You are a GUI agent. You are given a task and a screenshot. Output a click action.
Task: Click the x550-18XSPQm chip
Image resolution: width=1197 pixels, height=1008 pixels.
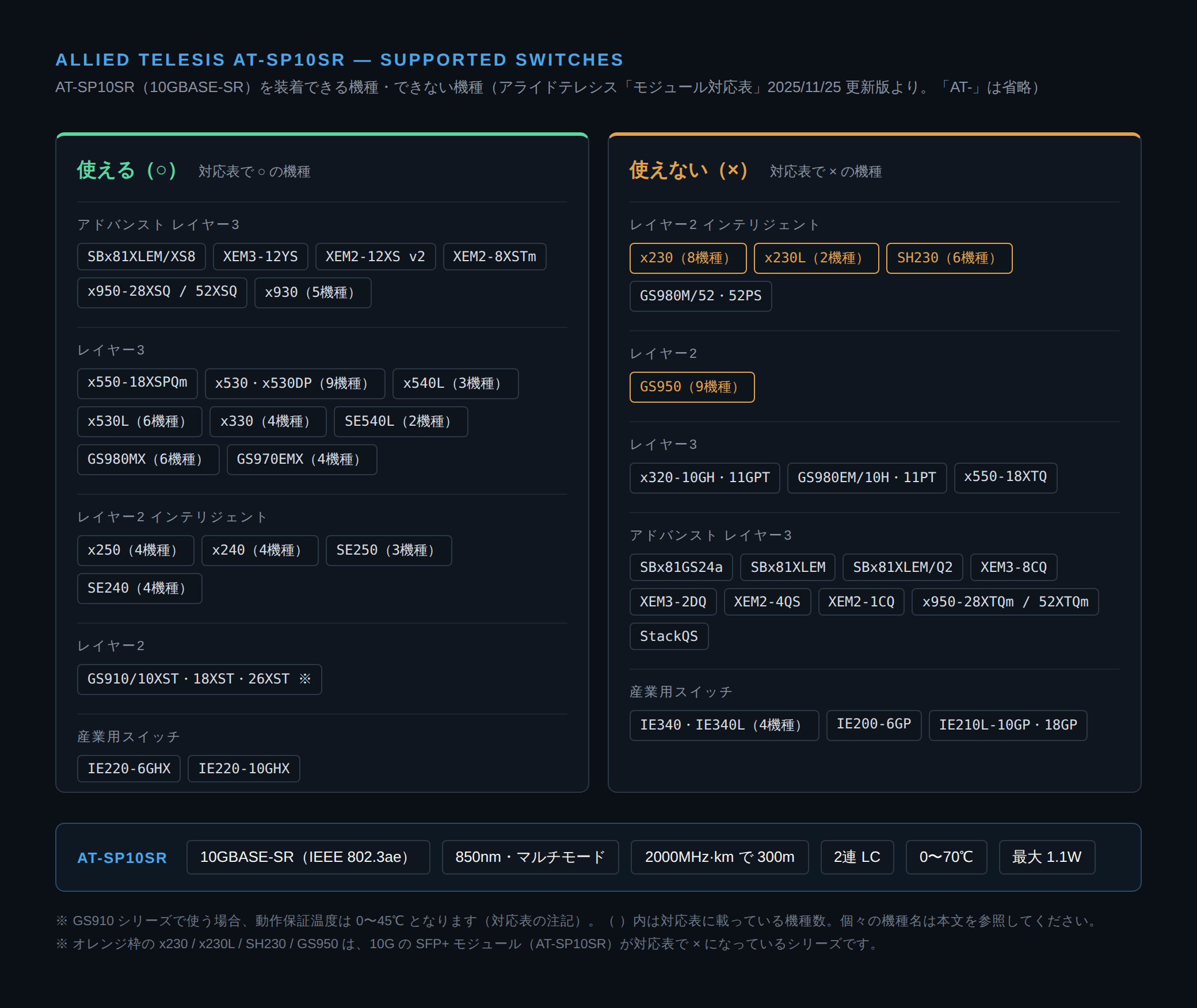137,383
